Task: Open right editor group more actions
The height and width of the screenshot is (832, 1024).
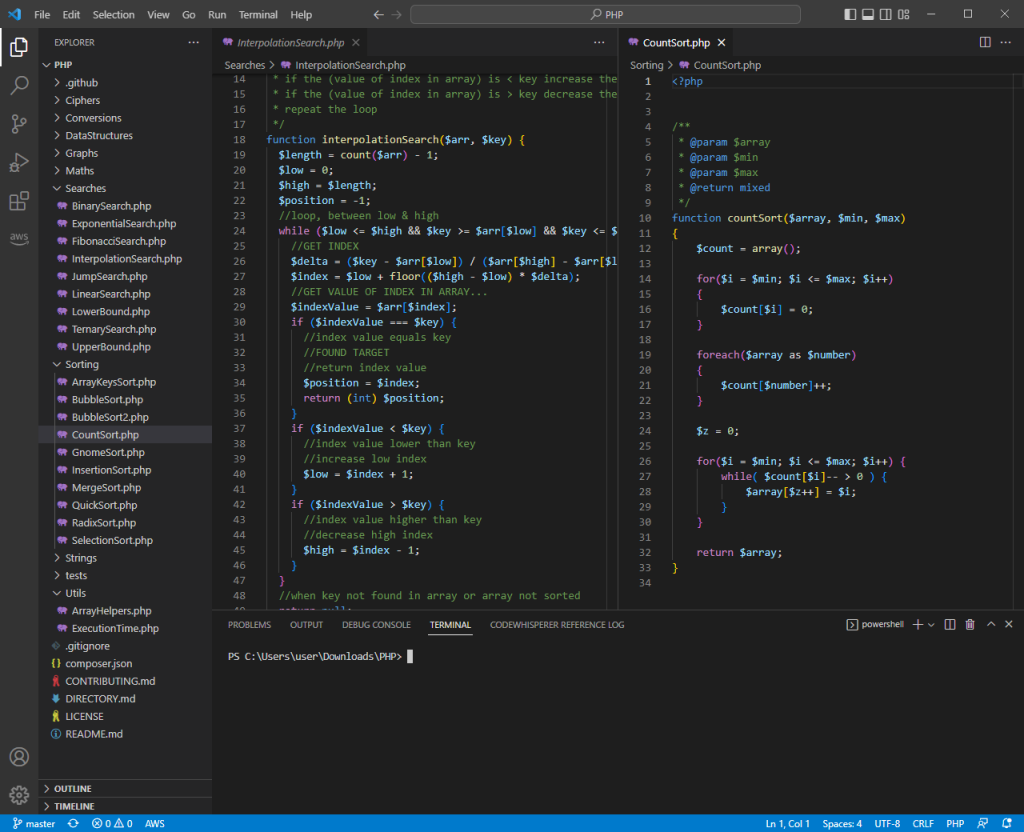Action: coord(1006,42)
